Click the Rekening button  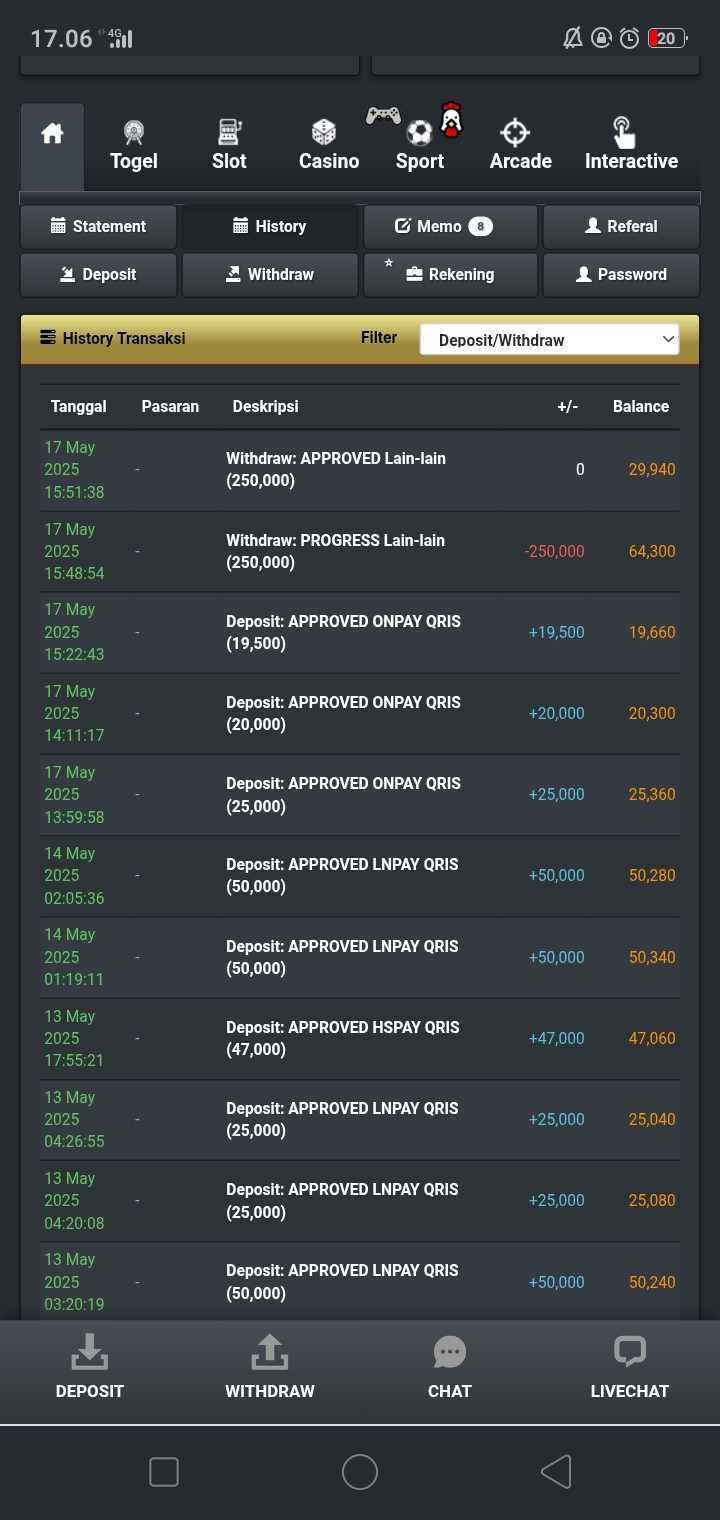tap(449, 274)
